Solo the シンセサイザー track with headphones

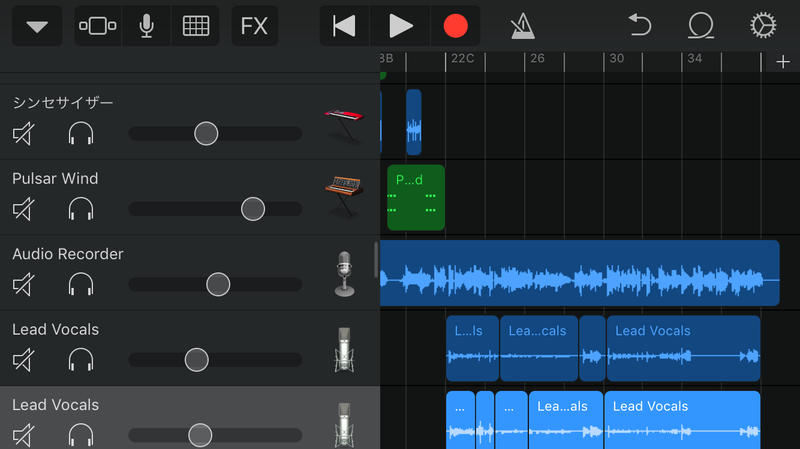(81, 134)
